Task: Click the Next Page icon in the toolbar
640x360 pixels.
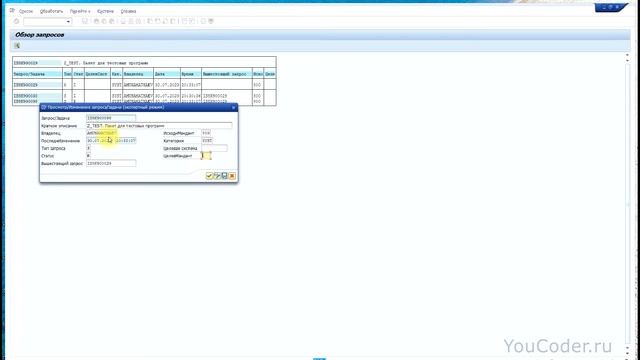Action: click(x=165, y=21)
